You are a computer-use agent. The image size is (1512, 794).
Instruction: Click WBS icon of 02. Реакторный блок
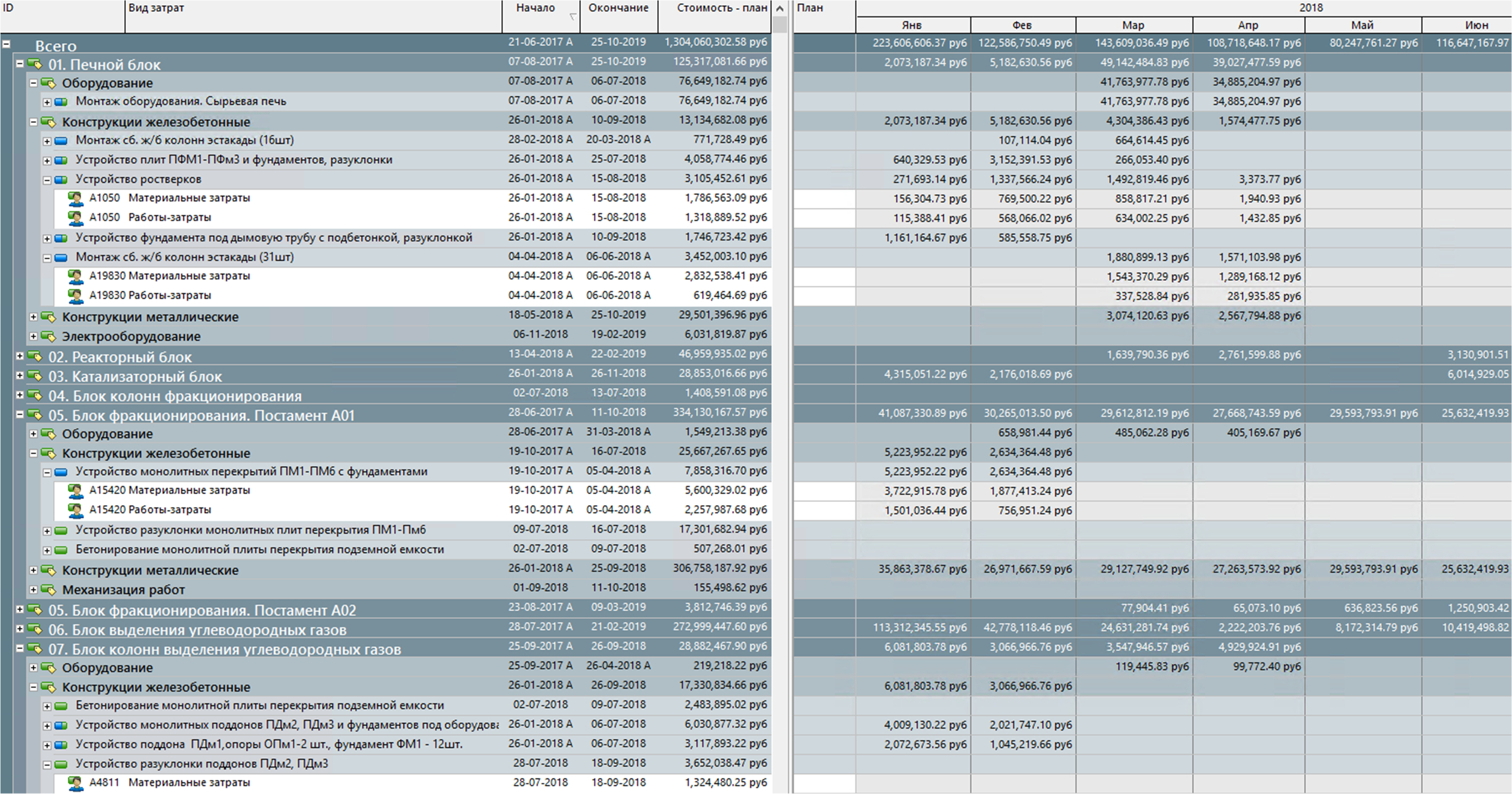35,356
